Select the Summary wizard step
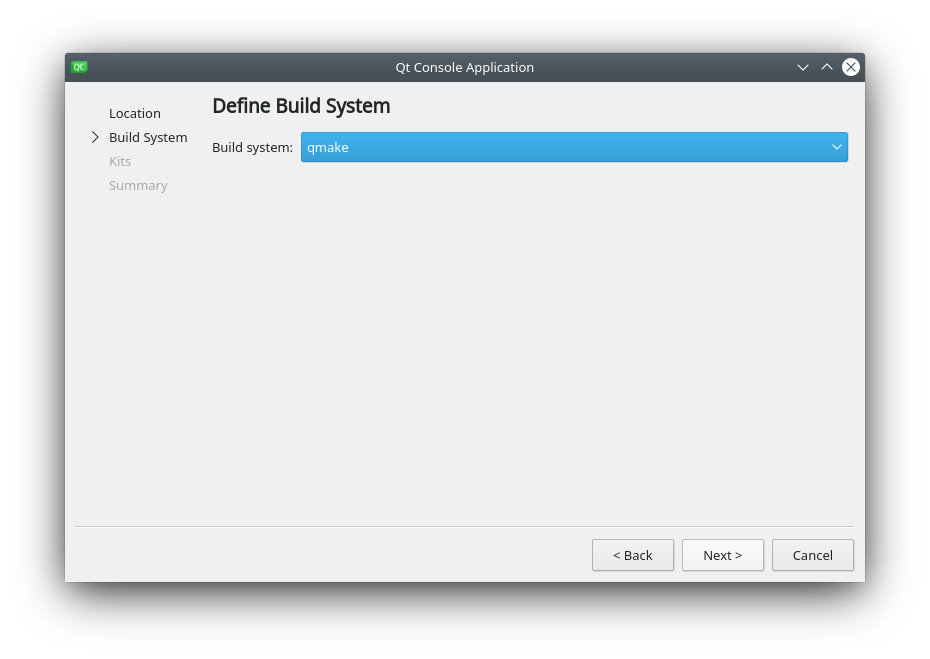Screen dimensions: 930x659 tap(138, 185)
